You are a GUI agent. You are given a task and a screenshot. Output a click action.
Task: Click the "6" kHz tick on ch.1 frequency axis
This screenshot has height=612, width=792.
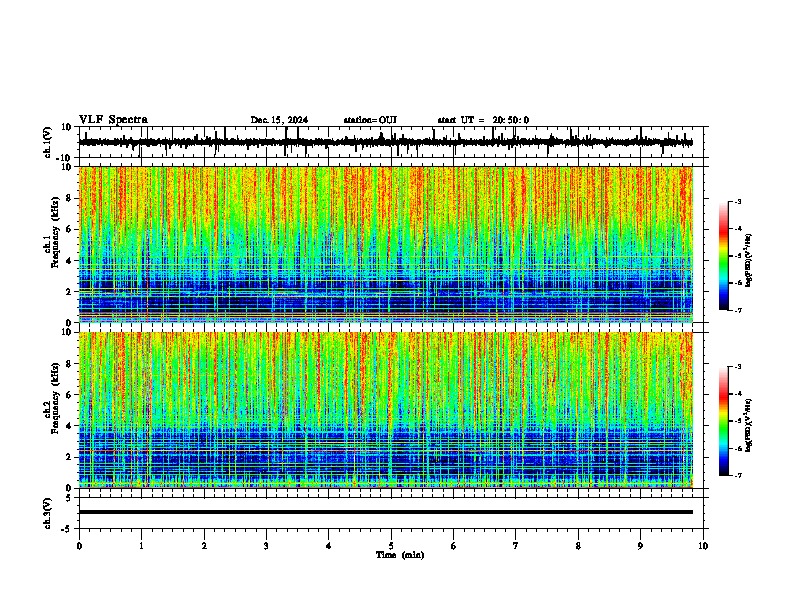70,229
